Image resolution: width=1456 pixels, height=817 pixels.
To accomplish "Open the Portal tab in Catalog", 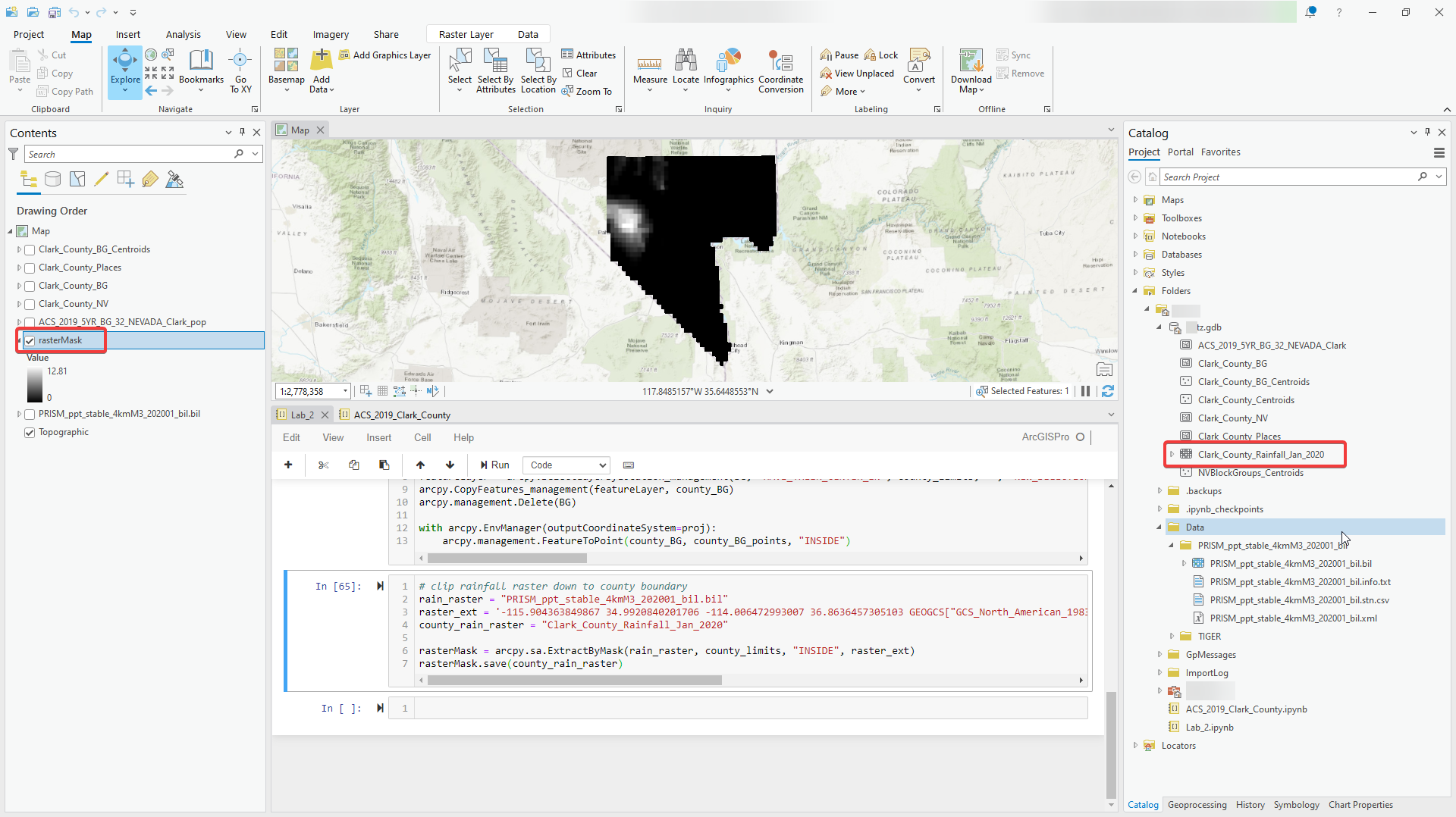I will (x=1180, y=152).
